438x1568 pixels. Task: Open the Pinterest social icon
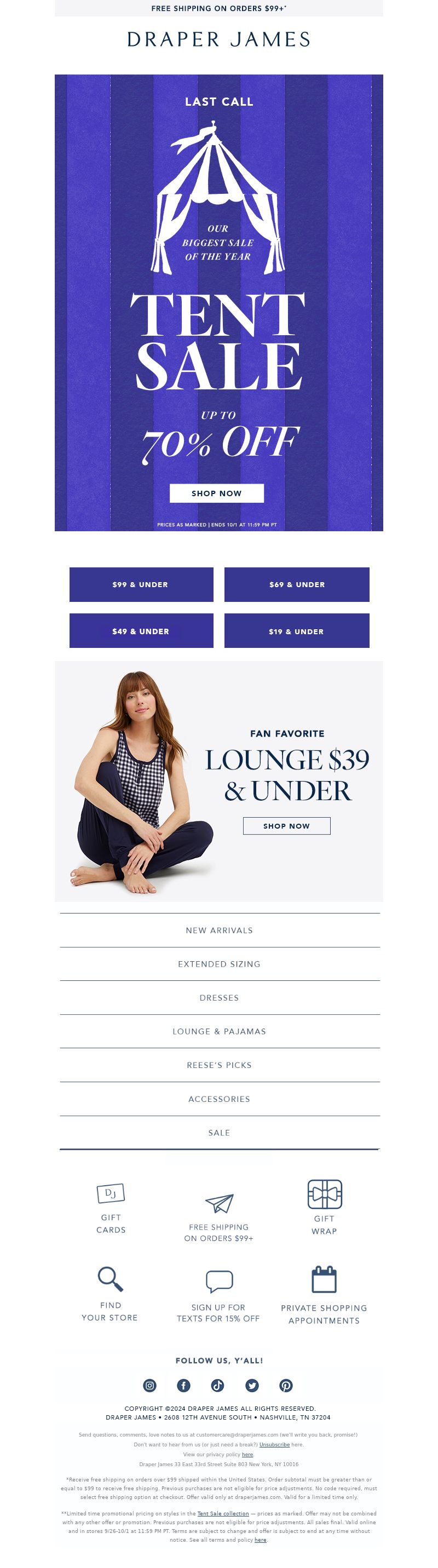coord(286,1386)
